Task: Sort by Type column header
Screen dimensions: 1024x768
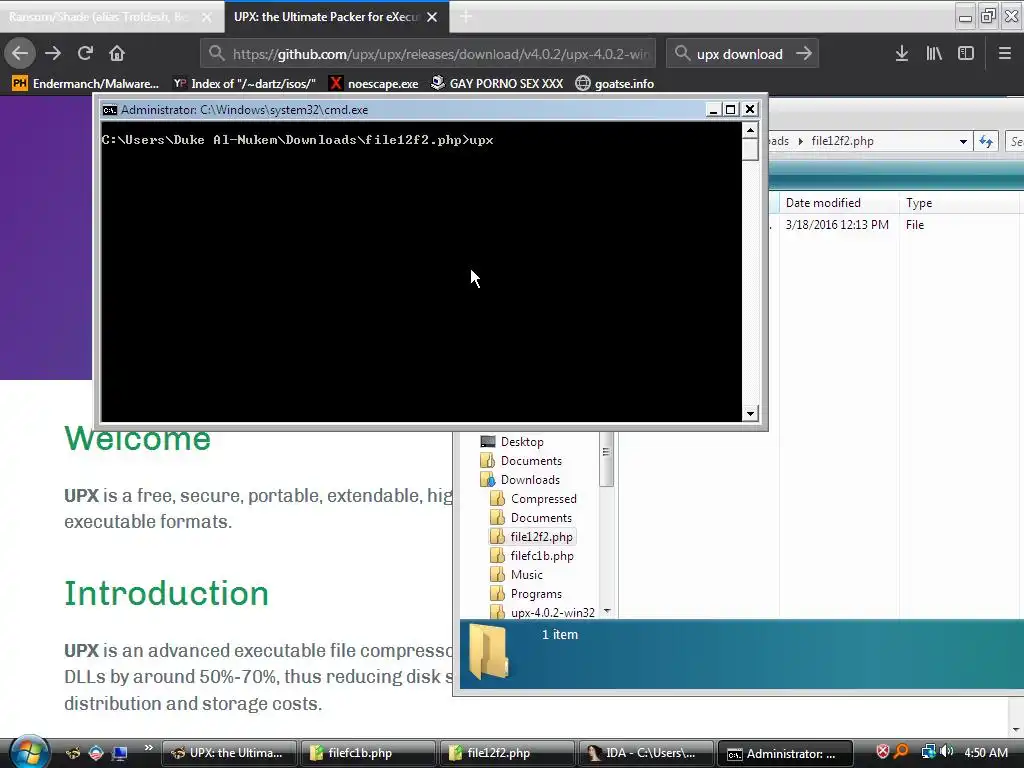Action: coord(959,203)
